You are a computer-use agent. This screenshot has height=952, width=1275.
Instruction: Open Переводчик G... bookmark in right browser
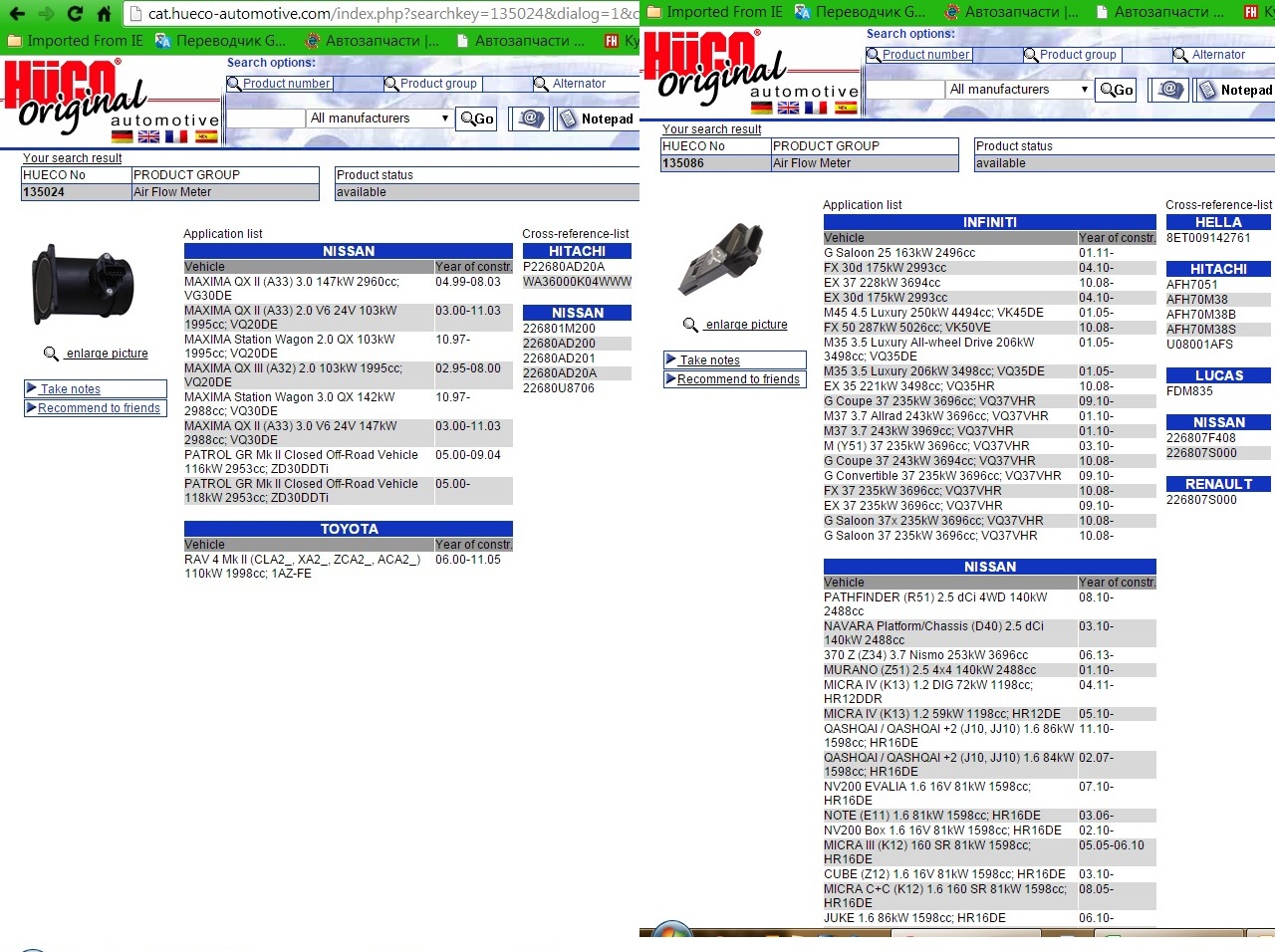(x=860, y=12)
